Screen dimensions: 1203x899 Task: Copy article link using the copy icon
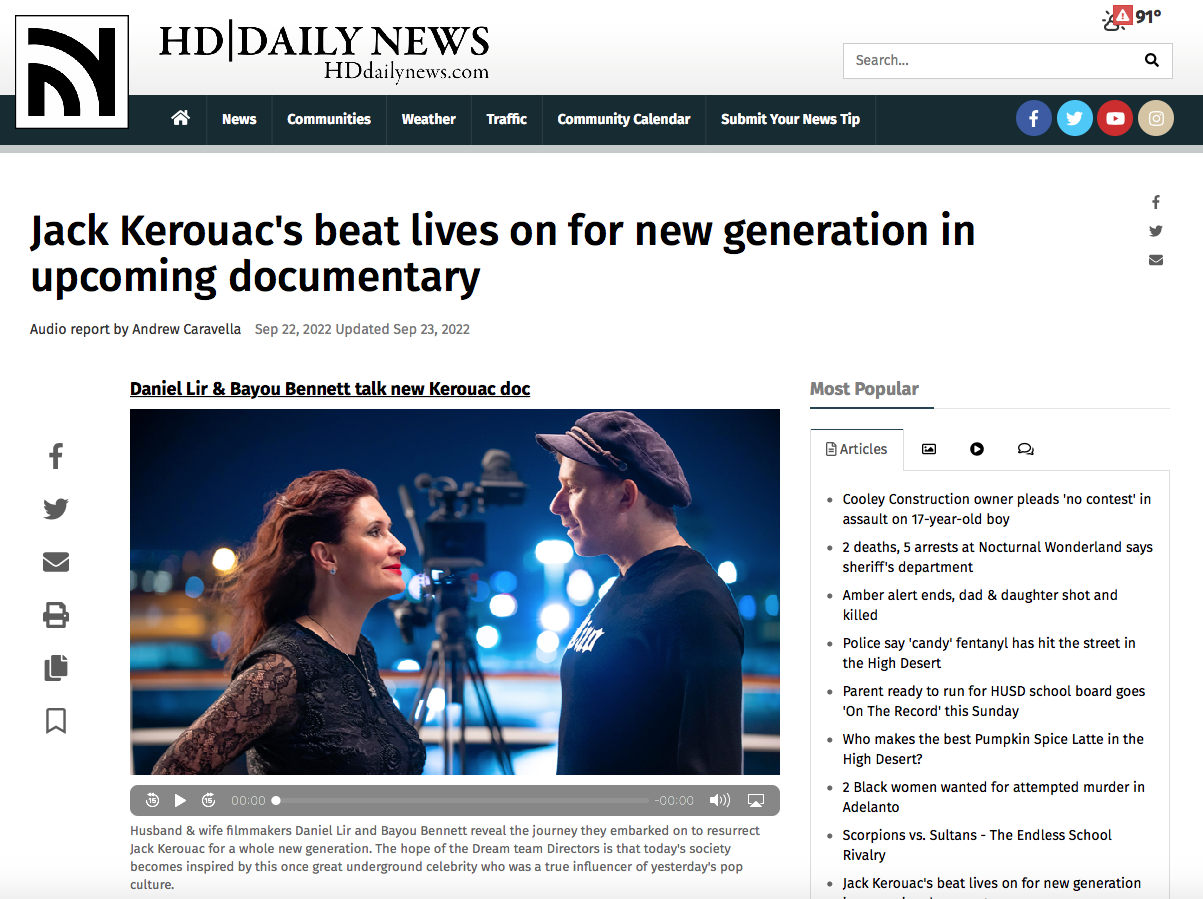tap(56, 667)
